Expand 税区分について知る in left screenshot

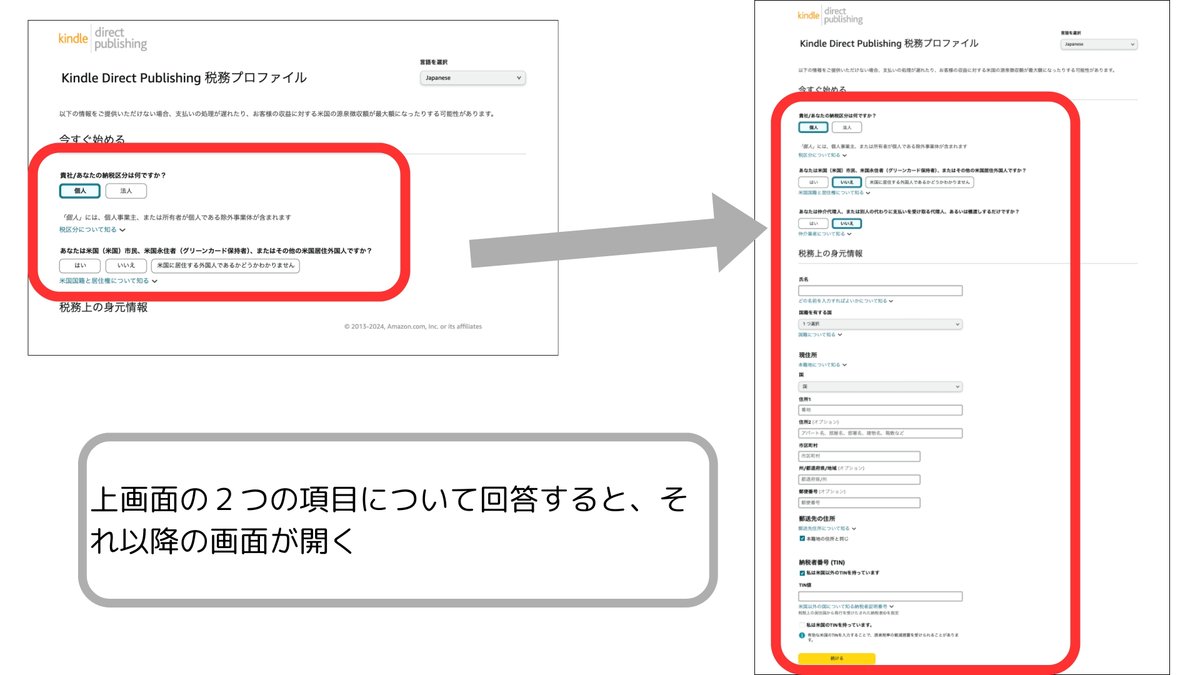tap(92, 229)
